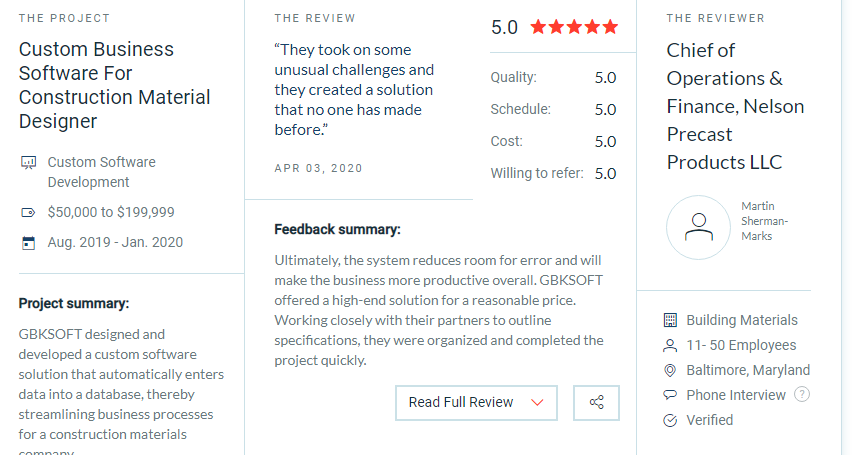Click the Building Materials industry icon
Screen dimensions: 852x455
click(671, 320)
